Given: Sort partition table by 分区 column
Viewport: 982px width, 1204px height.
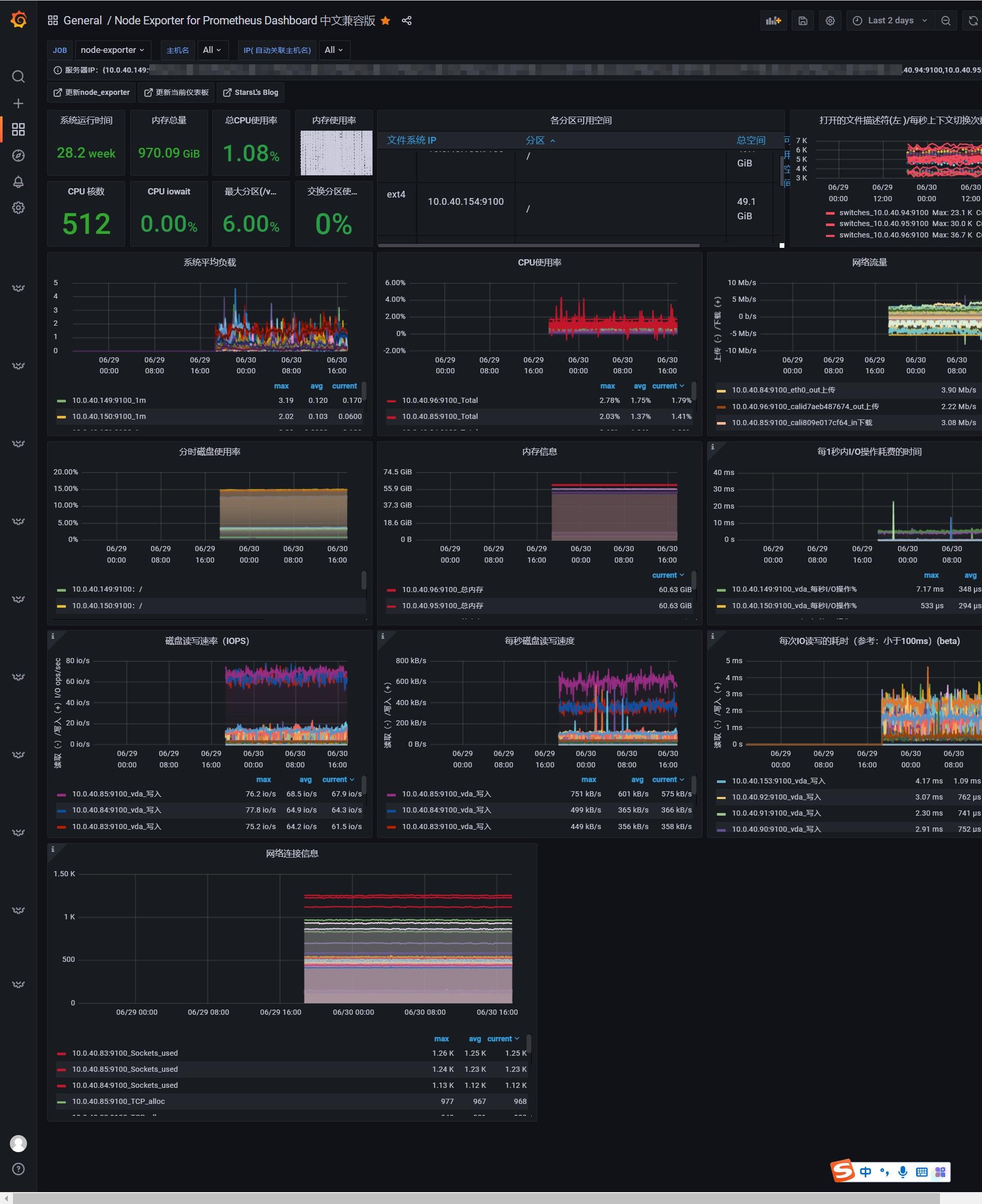Looking at the screenshot, I should click(x=540, y=140).
